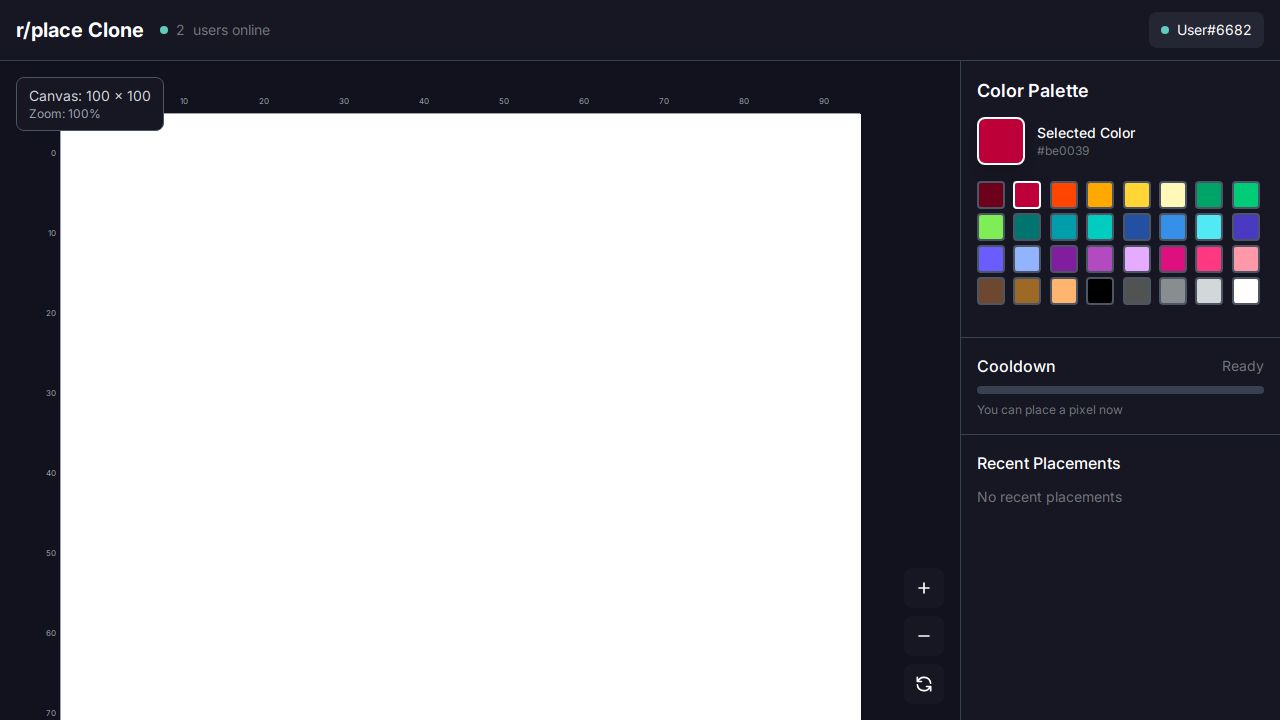Click the r/place Clone title
Screen dimensions: 1280x720
coord(80,30)
